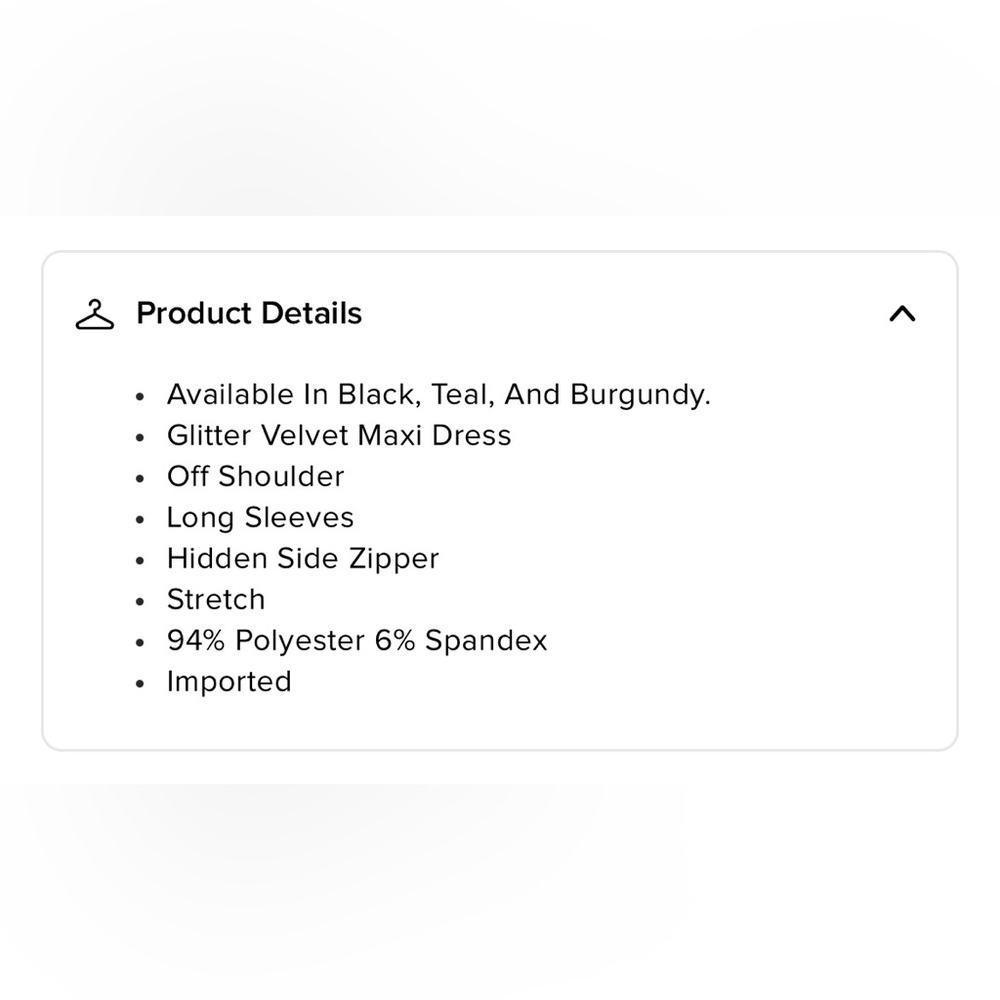Click the 'Glitter Velvet Maxi Dress' bullet text
This screenshot has width=1000, height=1000.
click(339, 436)
